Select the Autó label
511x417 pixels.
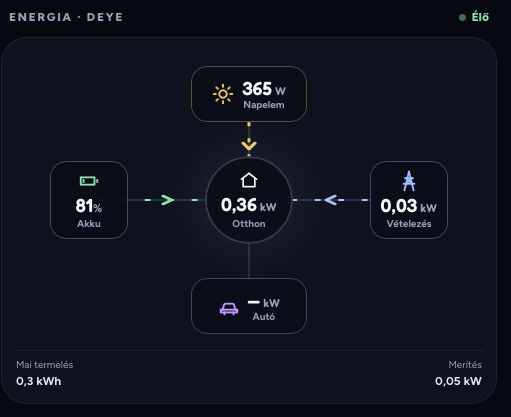(264, 317)
